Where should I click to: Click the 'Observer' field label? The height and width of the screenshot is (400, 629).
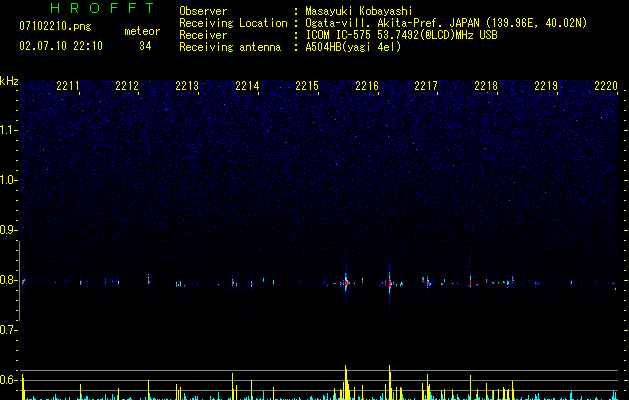point(203,11)
